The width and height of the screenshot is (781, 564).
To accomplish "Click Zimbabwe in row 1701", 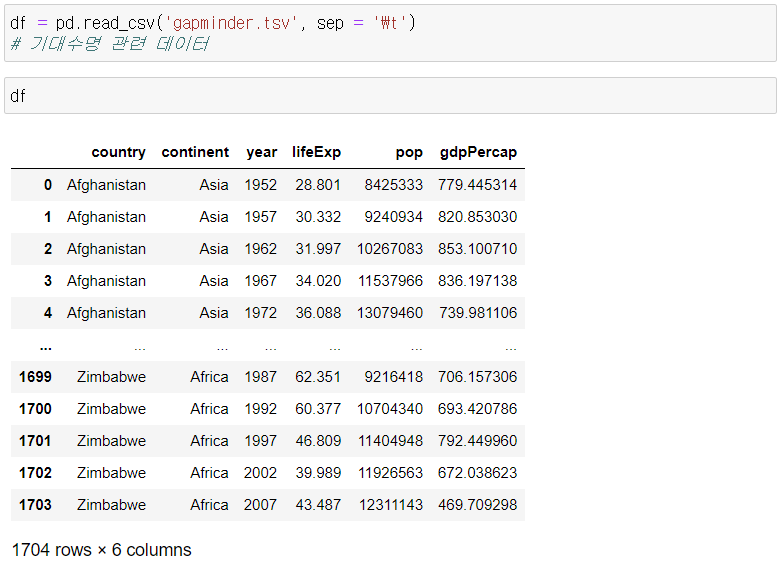I will click(x=112, y=441).
